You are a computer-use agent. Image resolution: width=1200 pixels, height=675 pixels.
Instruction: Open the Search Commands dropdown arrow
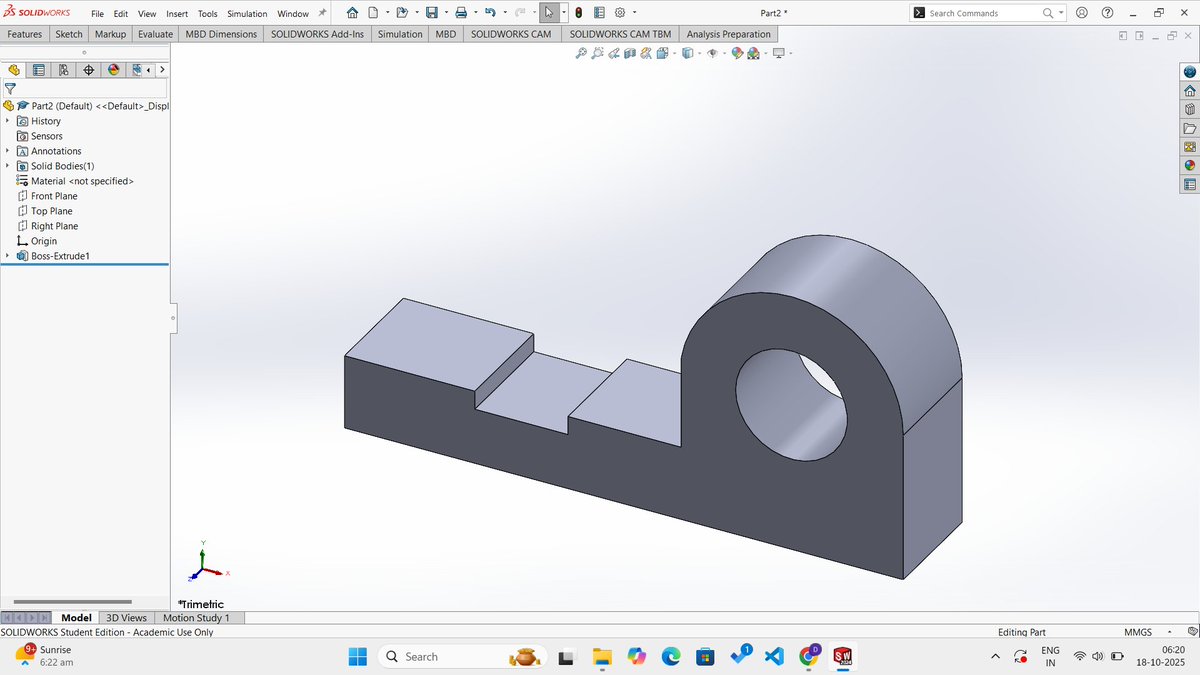[x=1061, y=13]
